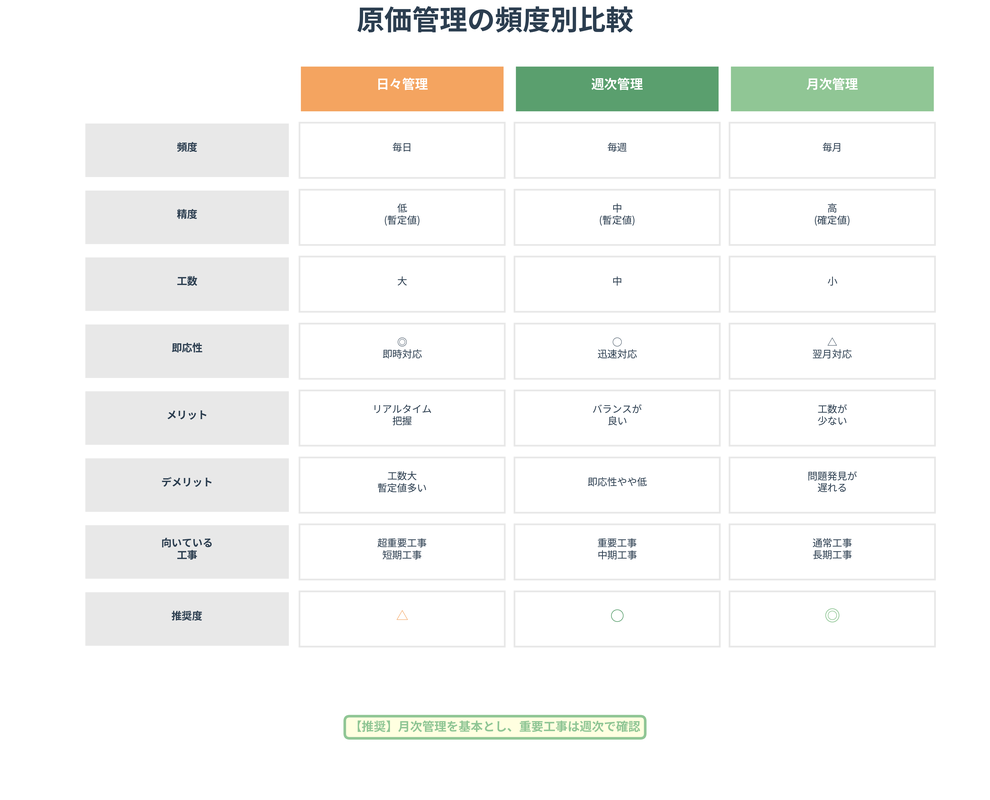This screenshot has height=800, width=990.
Task: Click the 迅速対応 cell
Action: [x=617, y=351]
